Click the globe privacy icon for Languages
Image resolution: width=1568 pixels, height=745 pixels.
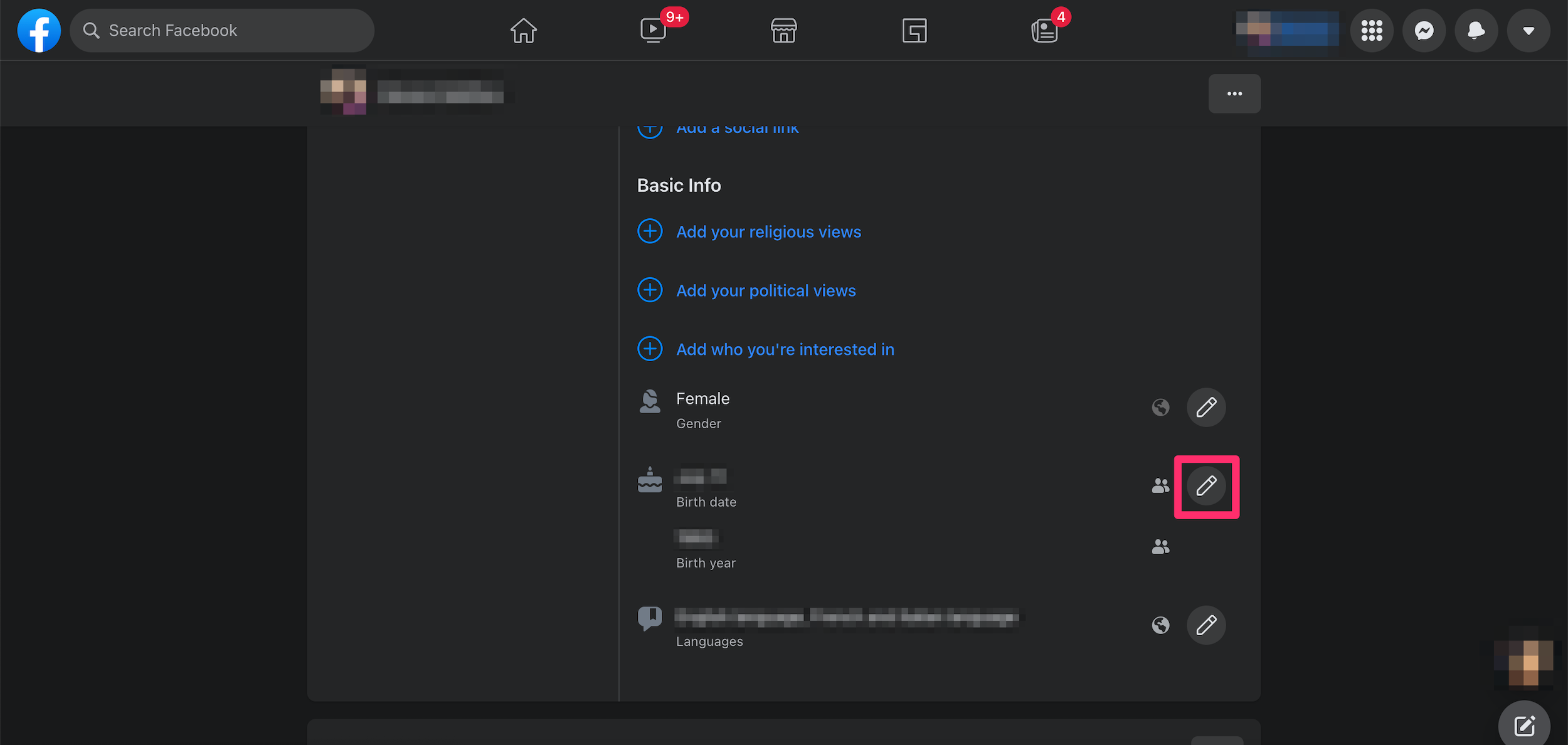1161,625
